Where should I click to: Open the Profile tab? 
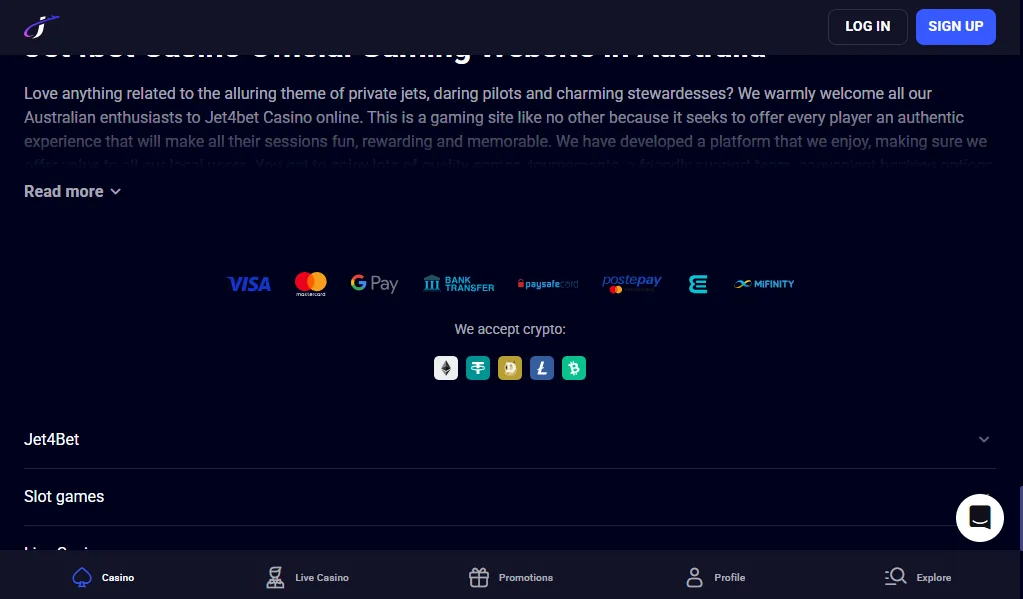[716, 577]
